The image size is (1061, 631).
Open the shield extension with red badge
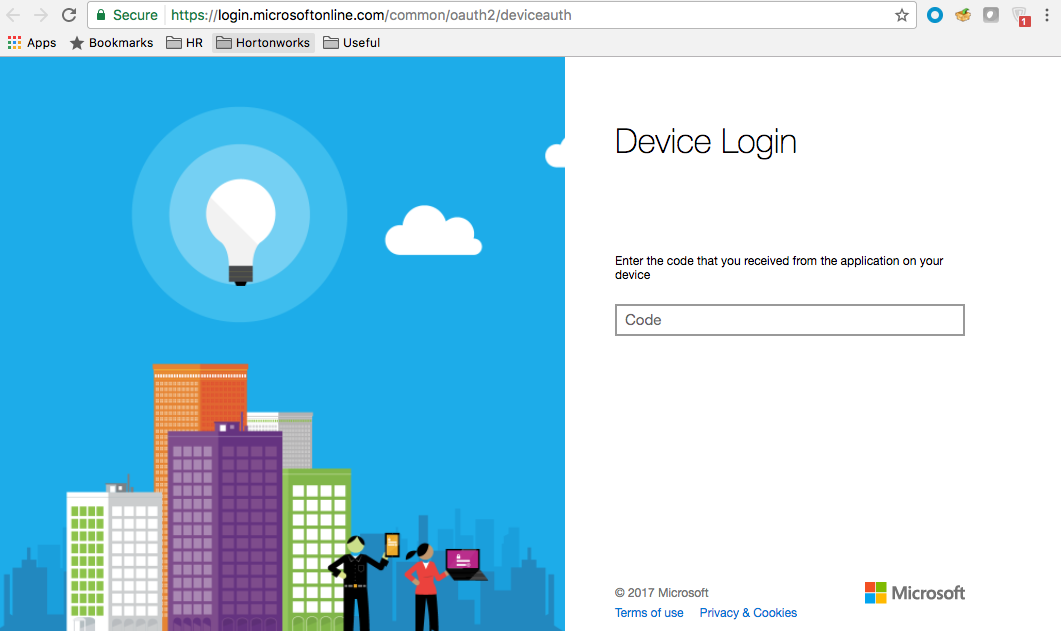click(1020, 15)
